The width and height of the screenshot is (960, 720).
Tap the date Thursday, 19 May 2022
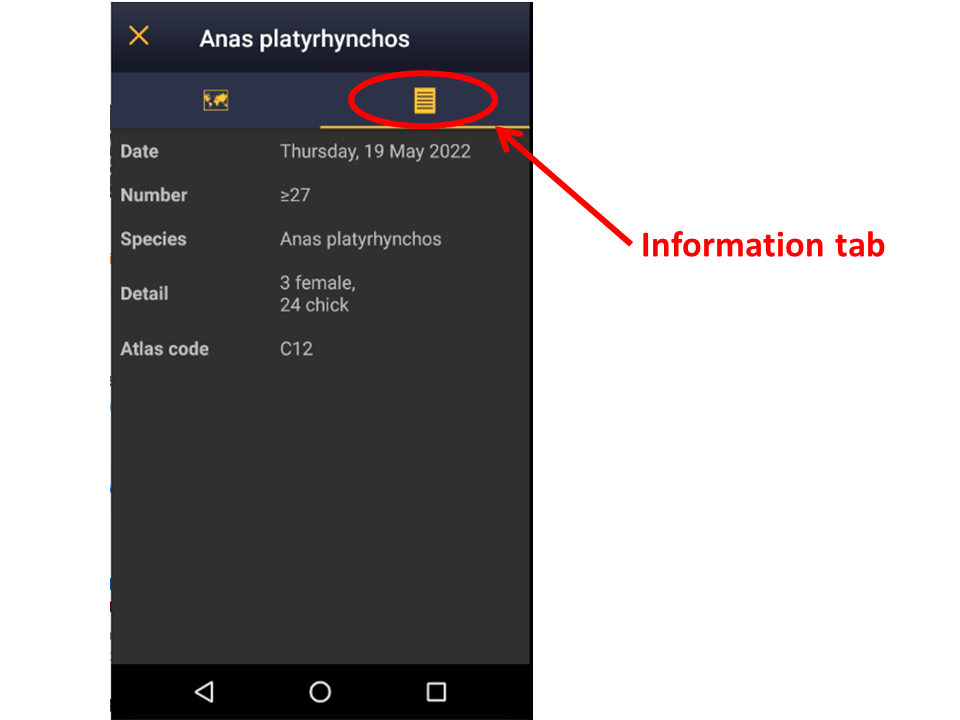click(375, 151)
